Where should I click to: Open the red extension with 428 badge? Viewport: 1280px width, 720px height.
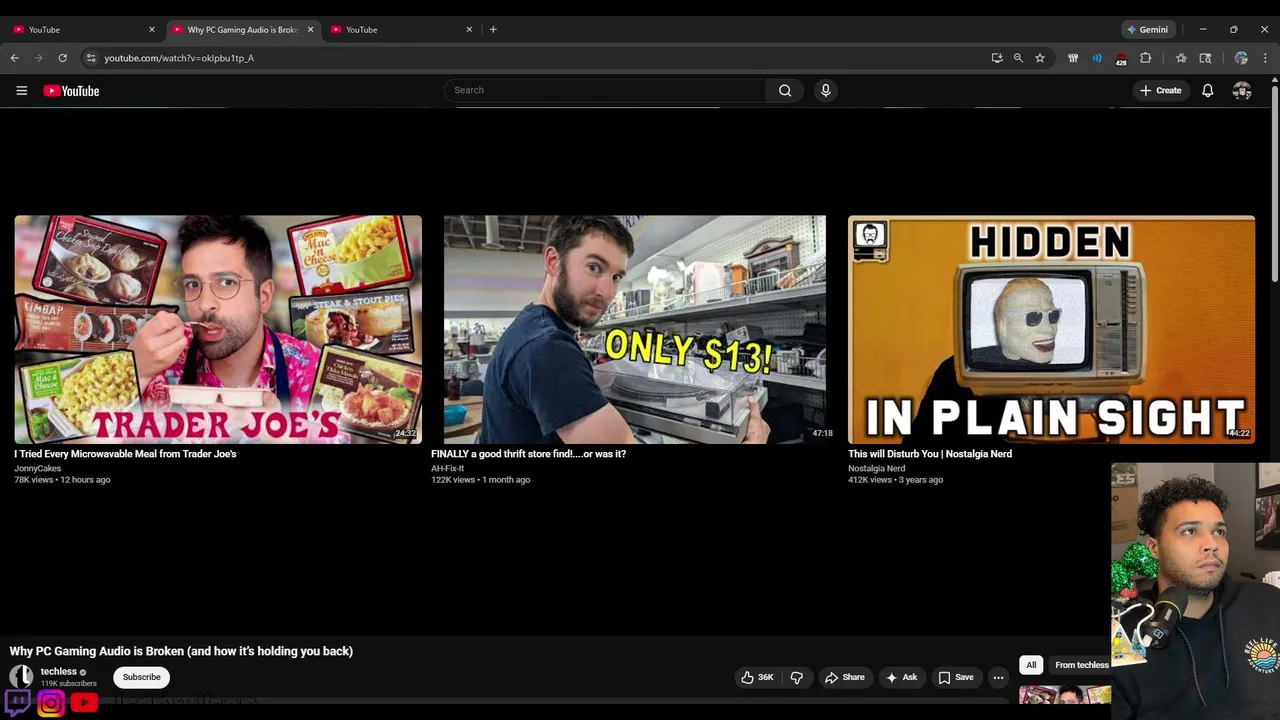pos(1121,59)
